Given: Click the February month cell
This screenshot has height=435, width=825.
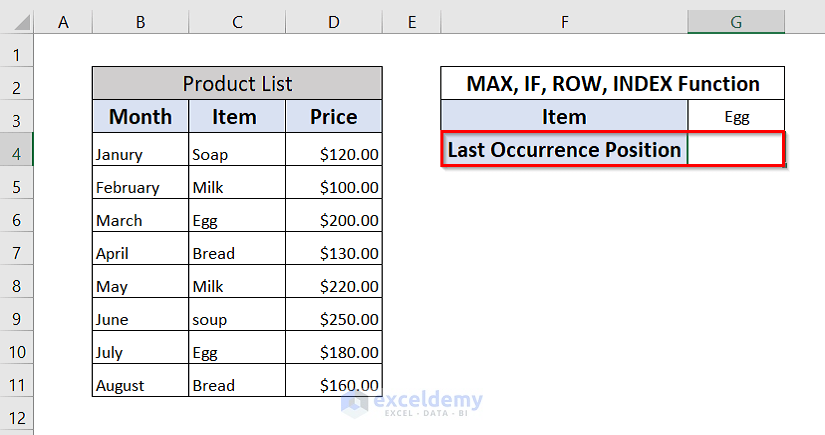Looking at the screenshot, I should pyautogui.click(x=140, y=187).
